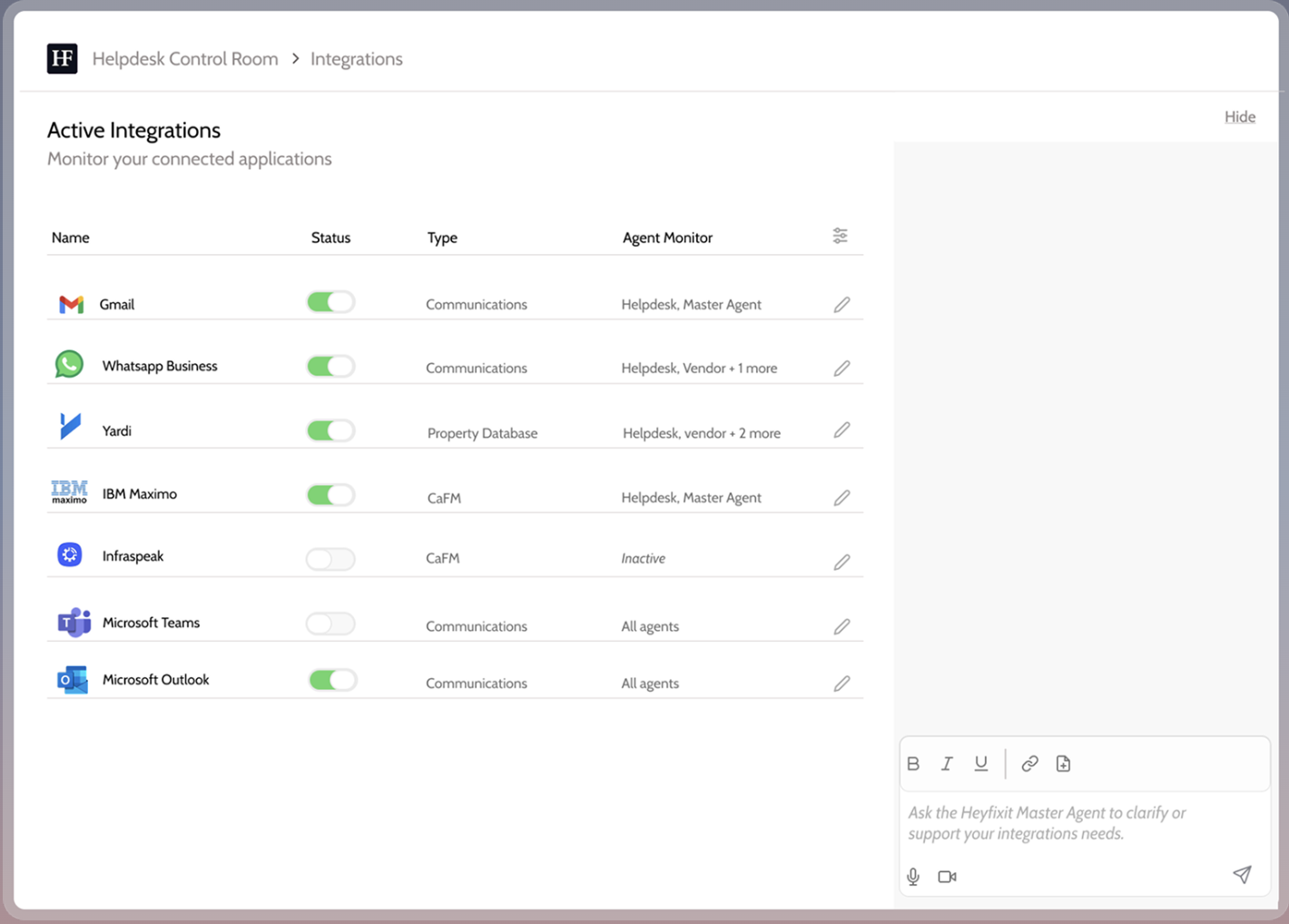Enable the Microsoft Teams integration

pyautogui.click(x=330, y=624)
